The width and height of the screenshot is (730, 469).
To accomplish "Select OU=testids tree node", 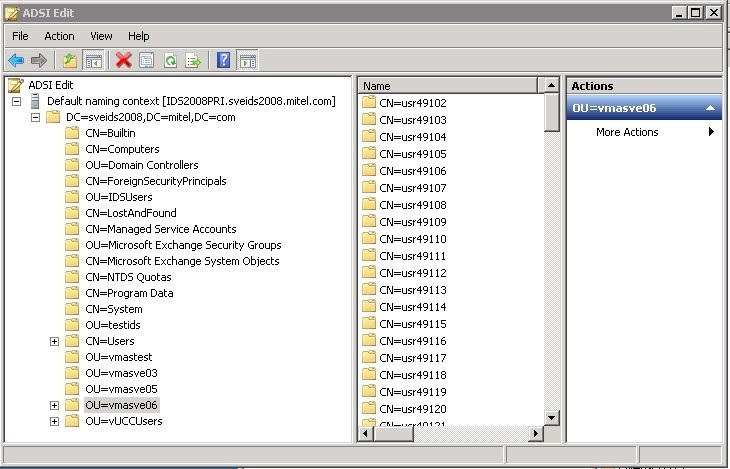I will (113, 325).
